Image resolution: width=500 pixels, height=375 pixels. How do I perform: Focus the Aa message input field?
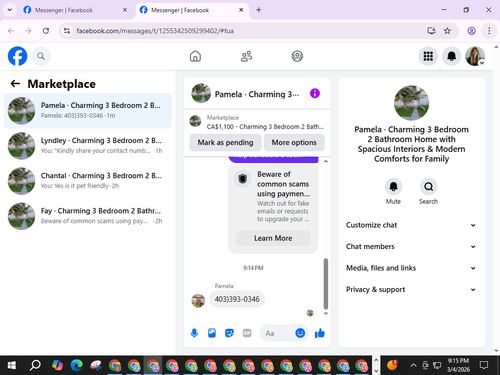click(x=278, y=333)
